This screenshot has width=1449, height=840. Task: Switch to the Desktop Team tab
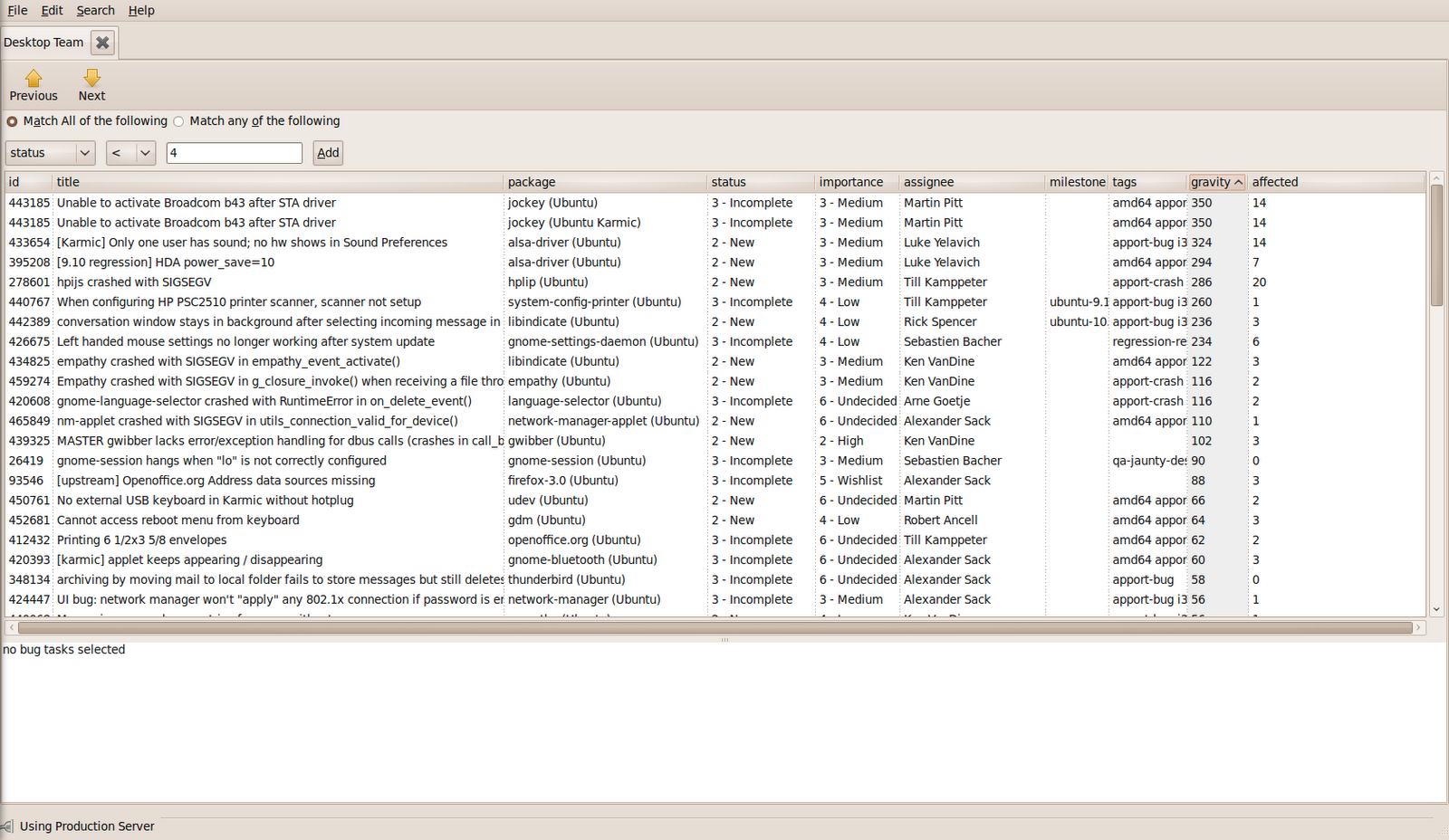pos(43,43)
